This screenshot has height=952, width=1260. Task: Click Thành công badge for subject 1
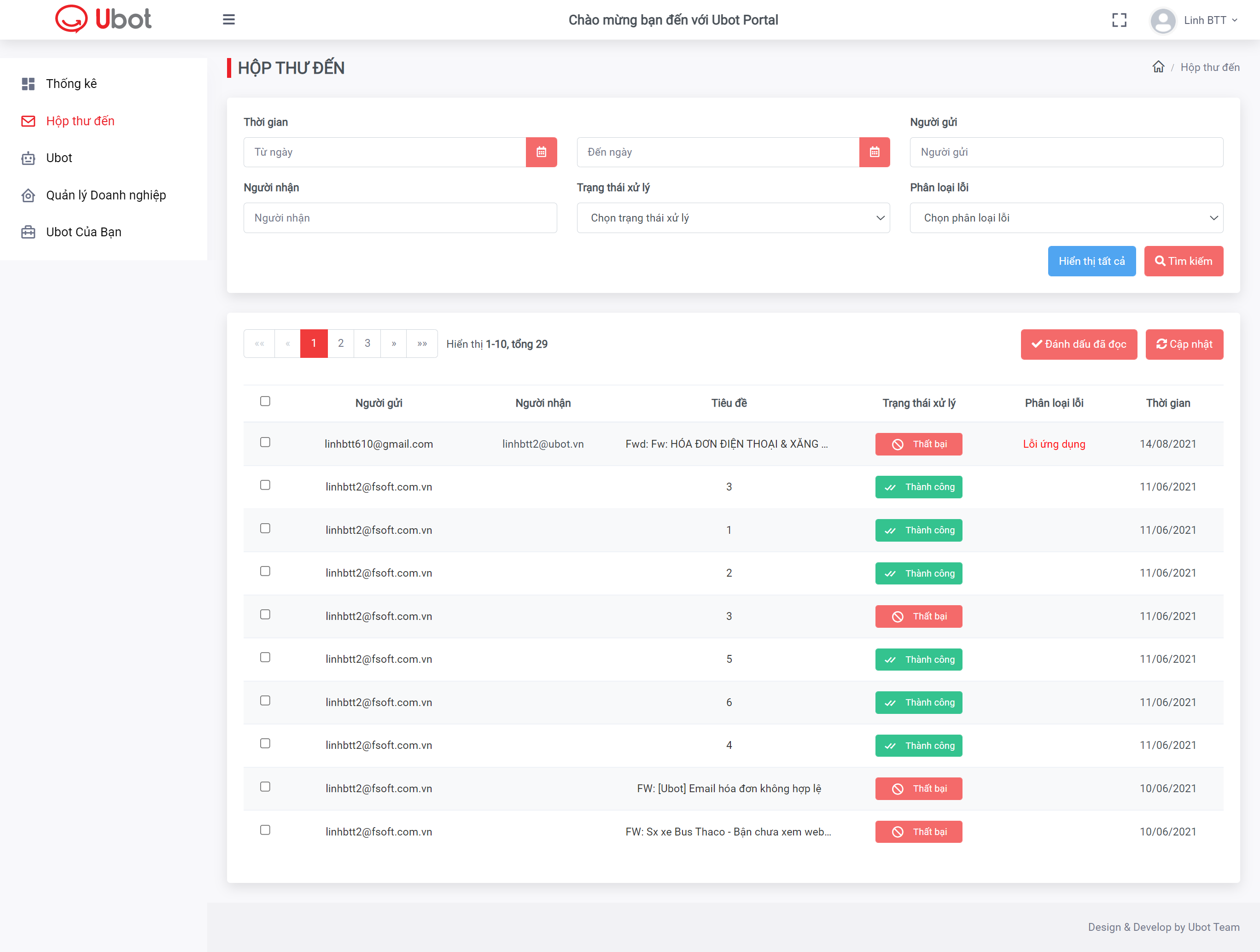click(x=918, y=530)
